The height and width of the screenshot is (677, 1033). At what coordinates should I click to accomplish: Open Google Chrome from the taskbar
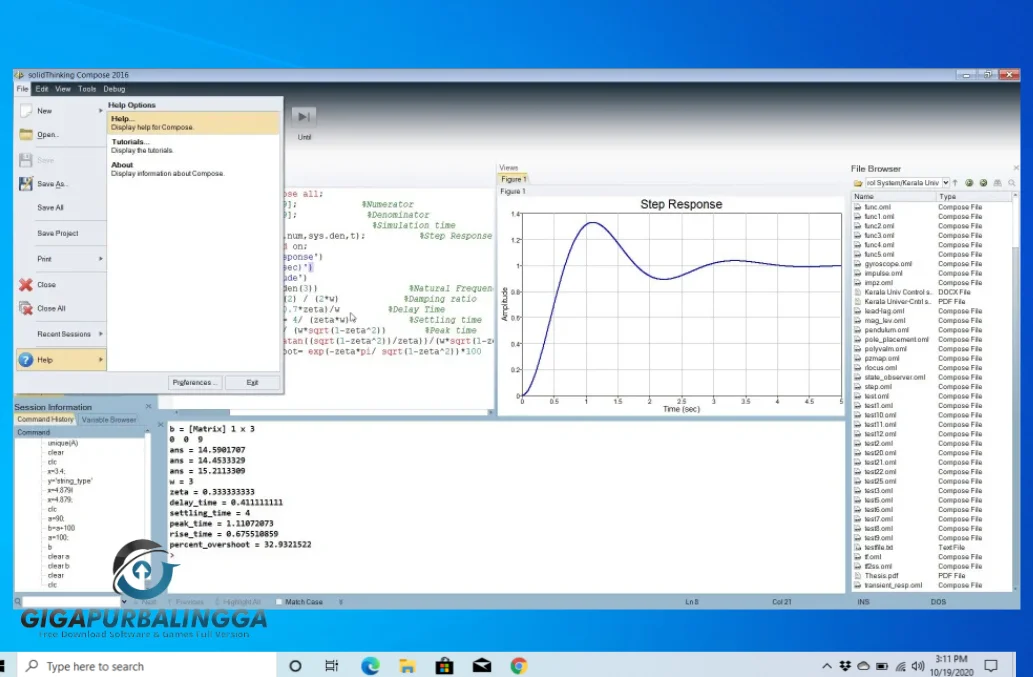pyautogui.click(x=519, y=666)
